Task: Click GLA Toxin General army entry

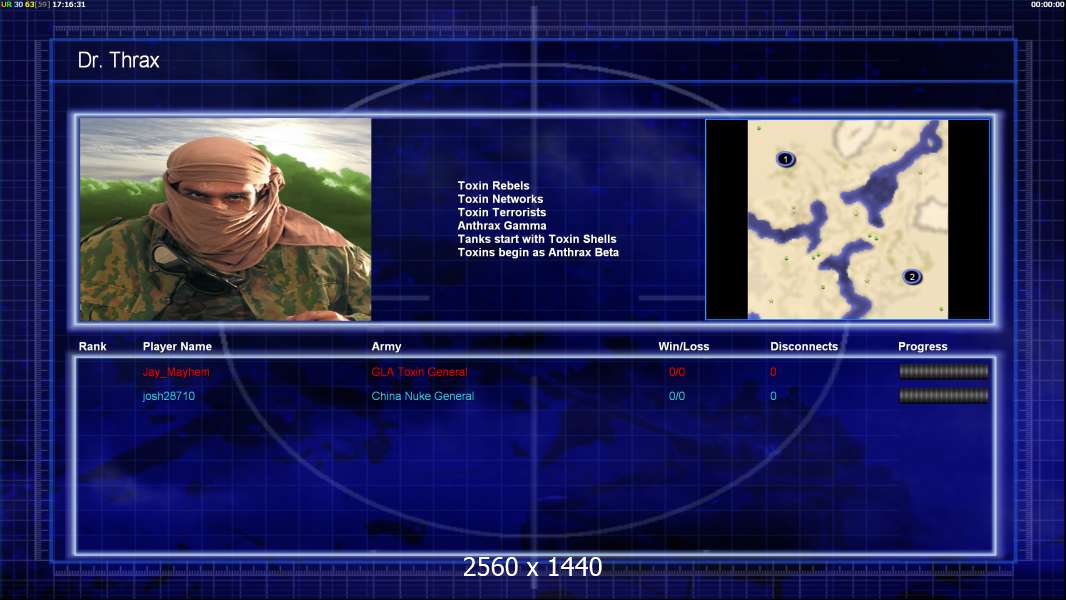Action: coord(419,372)
